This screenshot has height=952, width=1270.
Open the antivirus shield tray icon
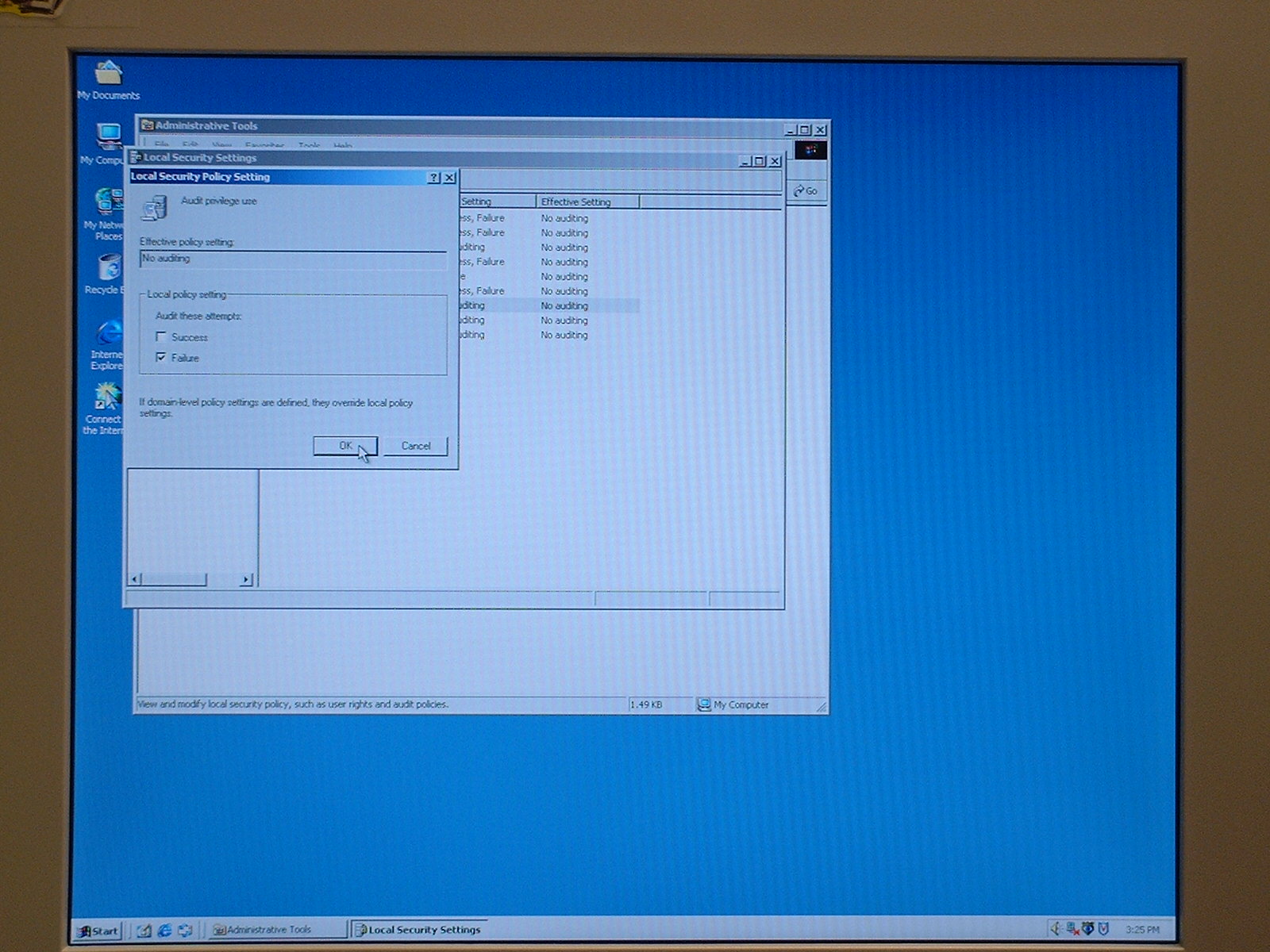tap(1103, 928)
